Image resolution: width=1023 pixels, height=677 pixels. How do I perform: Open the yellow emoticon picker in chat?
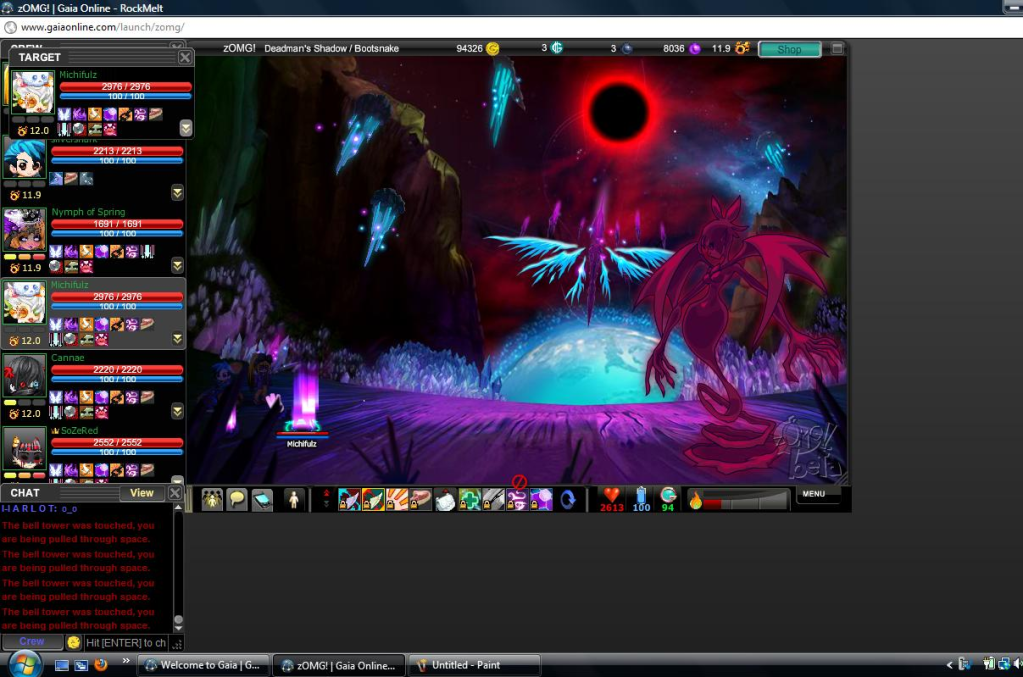click(74, 642)
